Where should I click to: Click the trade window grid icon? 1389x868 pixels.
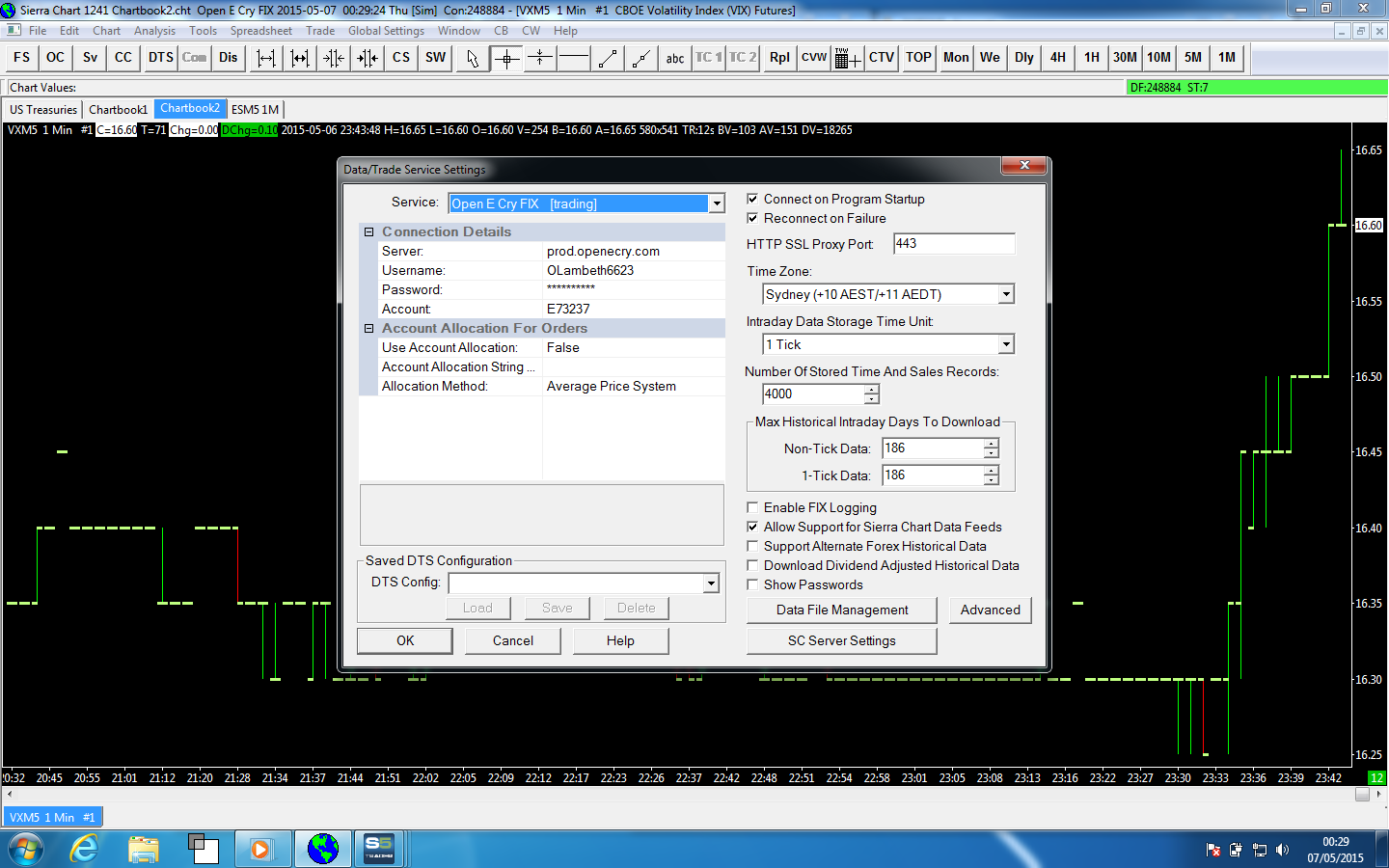pyautogui.click(x=847, y=58)
